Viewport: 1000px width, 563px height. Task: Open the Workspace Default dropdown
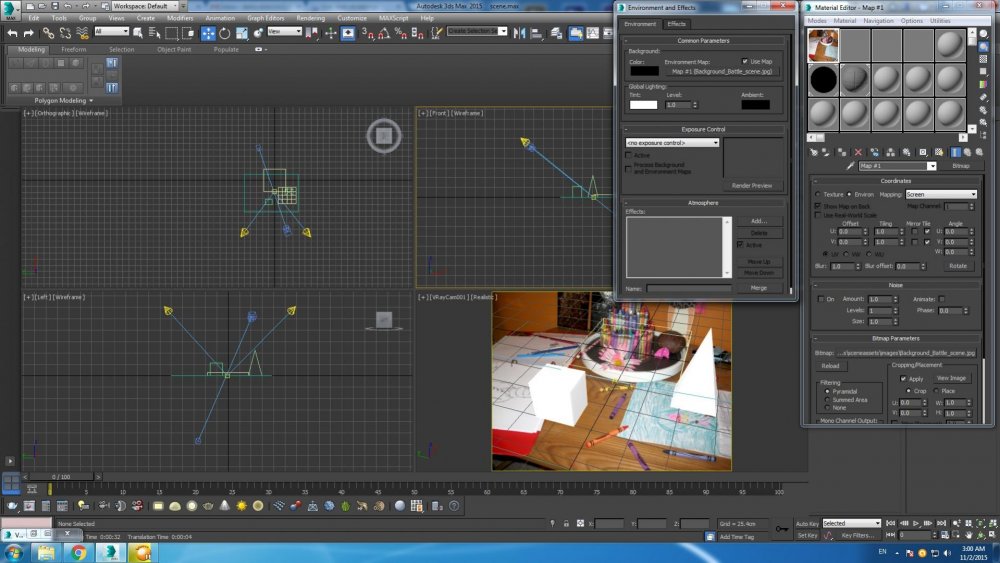(x=144, y=6)
